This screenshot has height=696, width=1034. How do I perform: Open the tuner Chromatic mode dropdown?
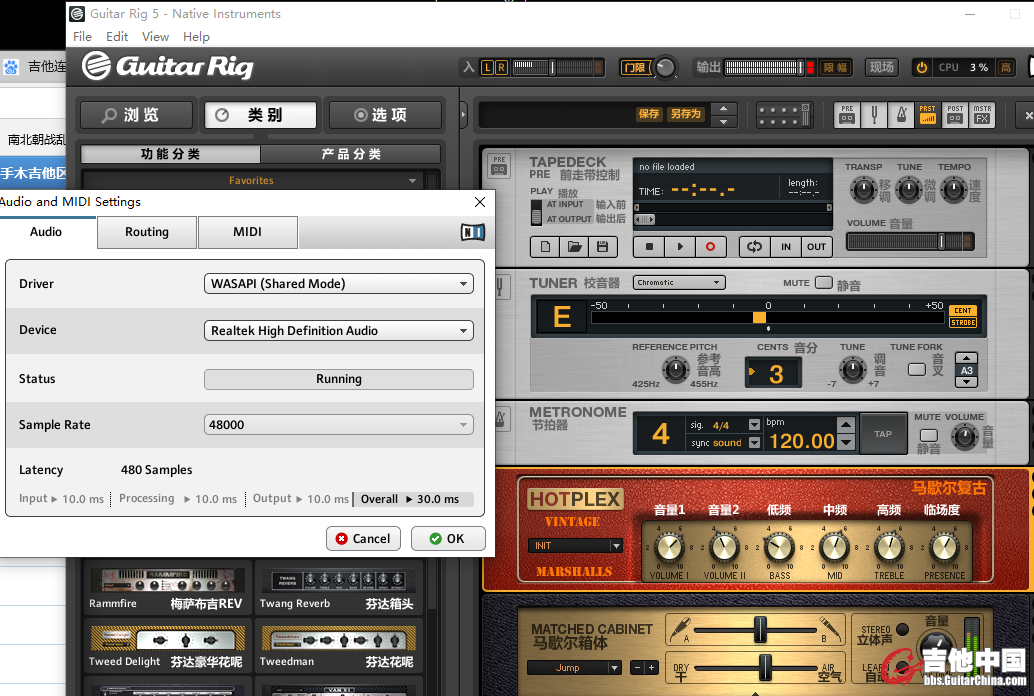pos(679,282)
